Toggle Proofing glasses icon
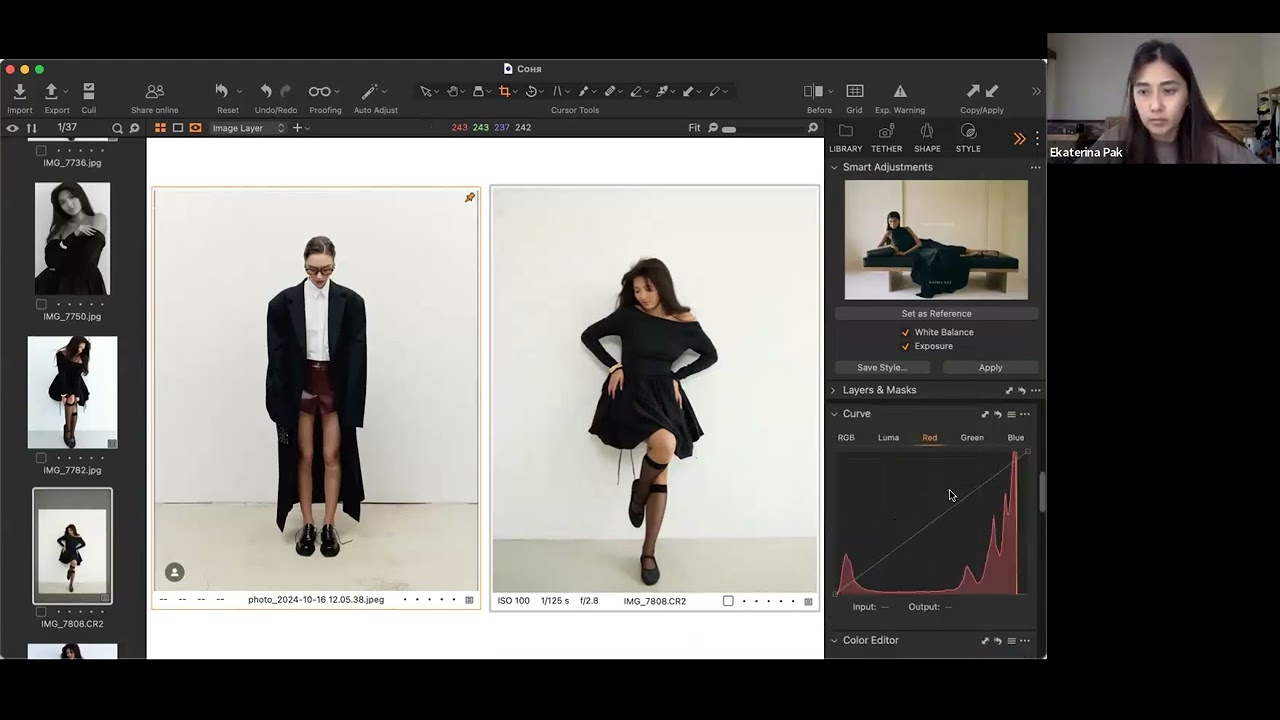The width and height of the screenshot is (1280, 720). (320, 91)
